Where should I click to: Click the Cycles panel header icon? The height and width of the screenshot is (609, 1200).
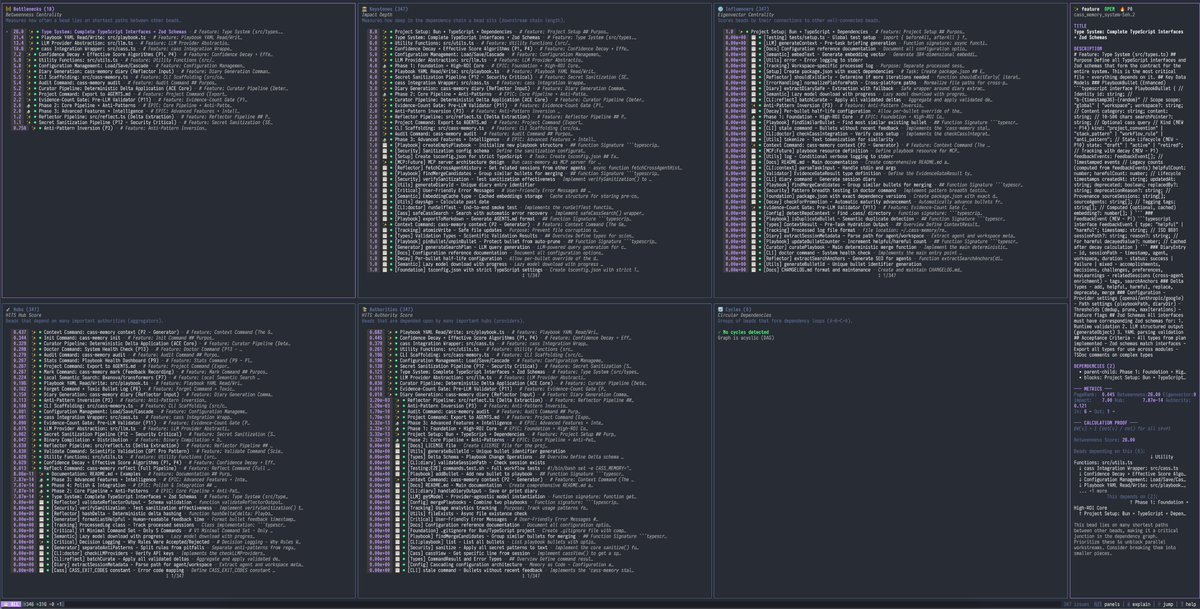720,309
